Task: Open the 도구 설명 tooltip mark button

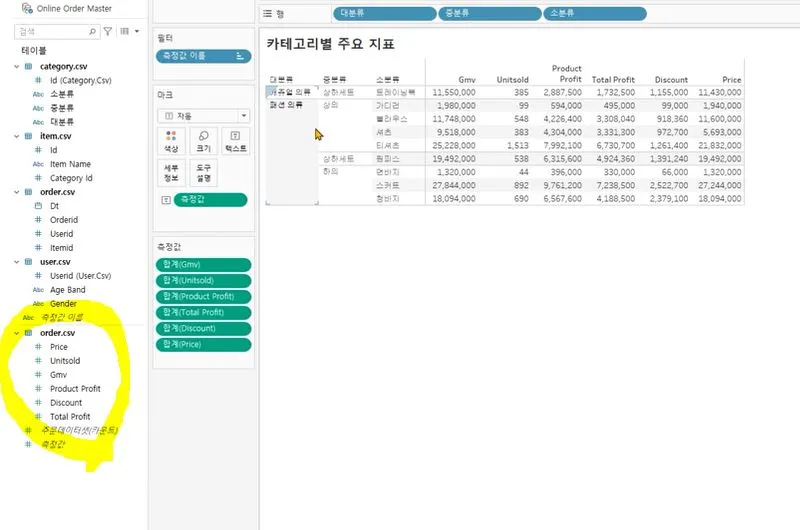Action: (204, 173)
